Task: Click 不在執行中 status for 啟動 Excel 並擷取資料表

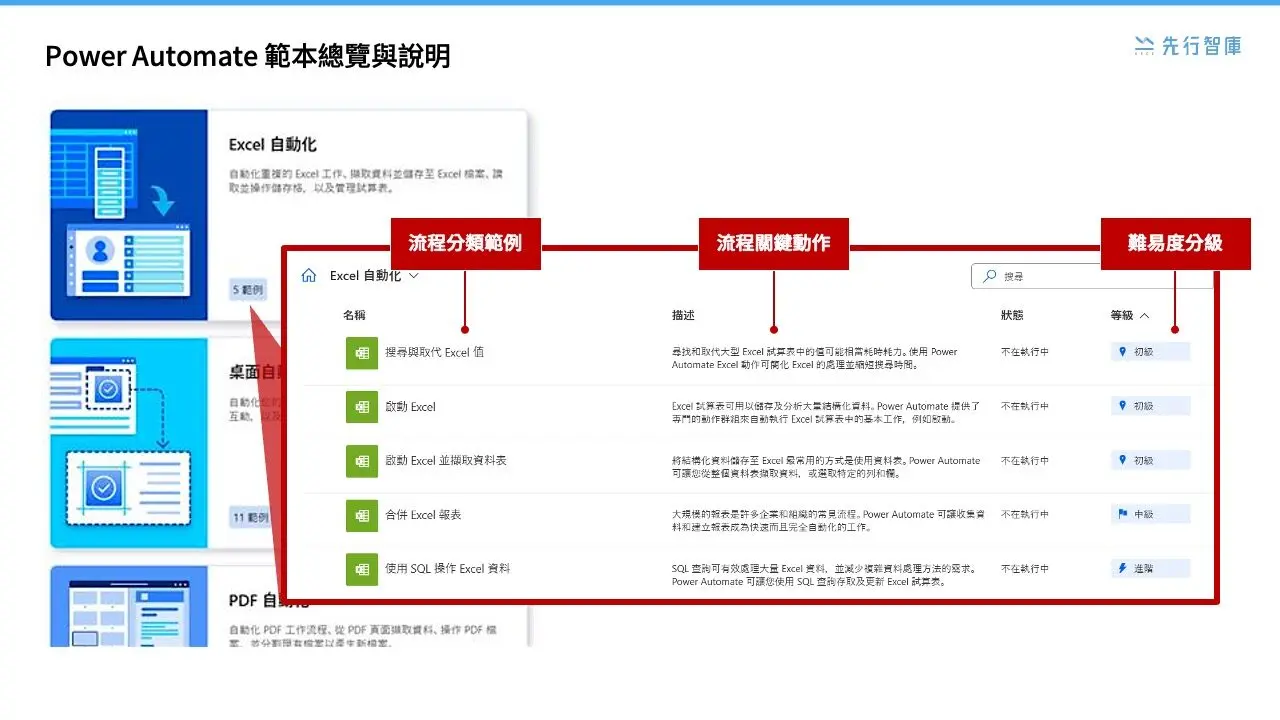Action: click(1025, 460)
